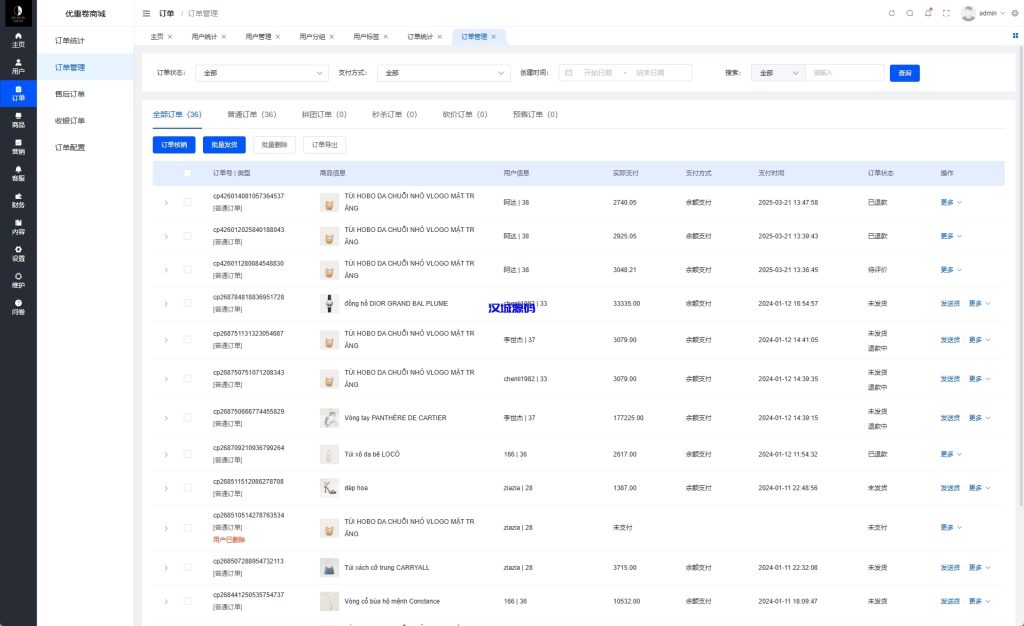Tick the checkbox for order cp268784818836951728
This screenshot has width=1024, height=626.
click(x=186, y=304)
